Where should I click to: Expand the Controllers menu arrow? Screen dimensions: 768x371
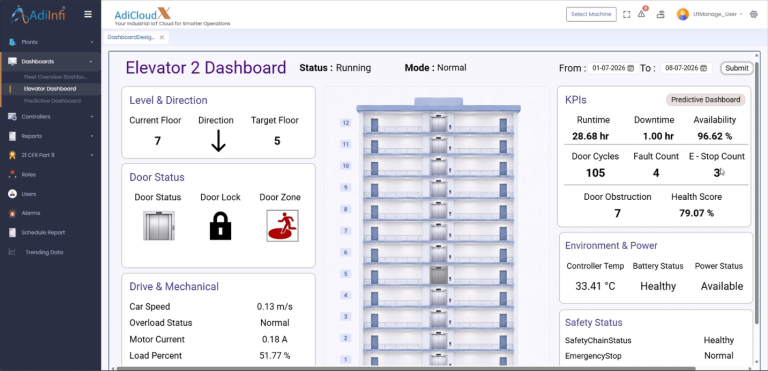92,117
